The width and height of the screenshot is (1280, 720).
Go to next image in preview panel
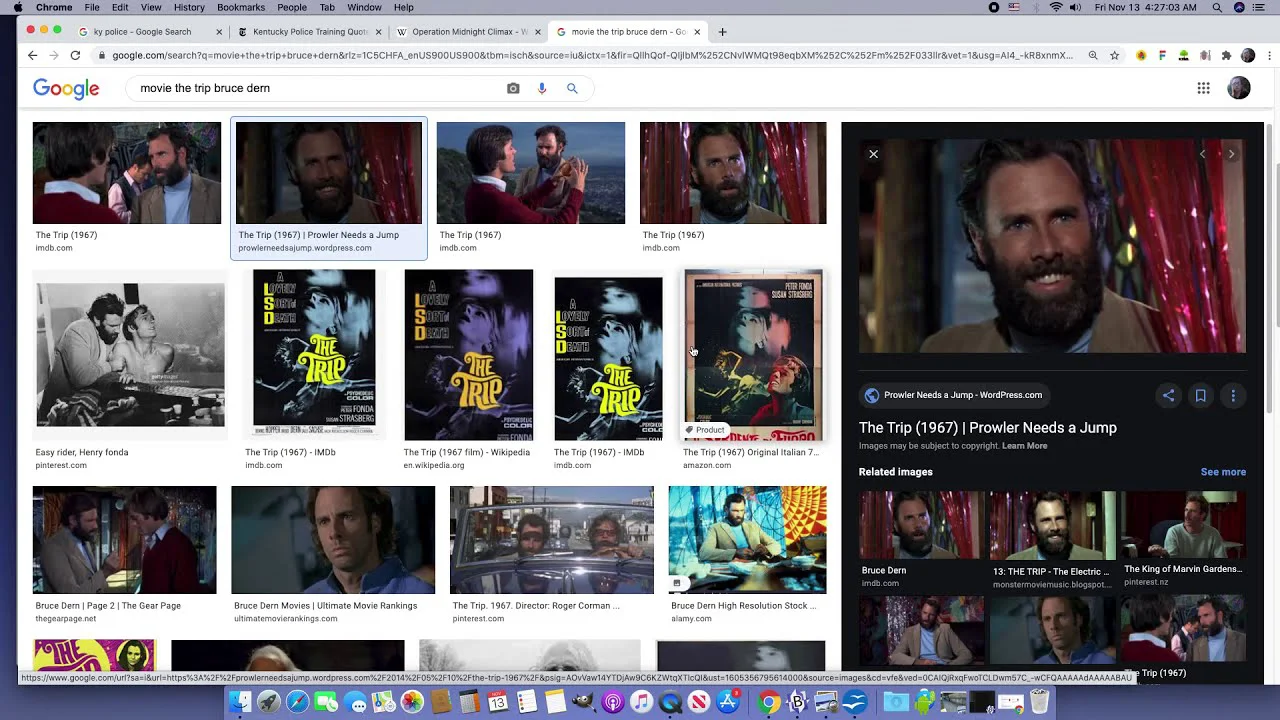coord(1231,154)
